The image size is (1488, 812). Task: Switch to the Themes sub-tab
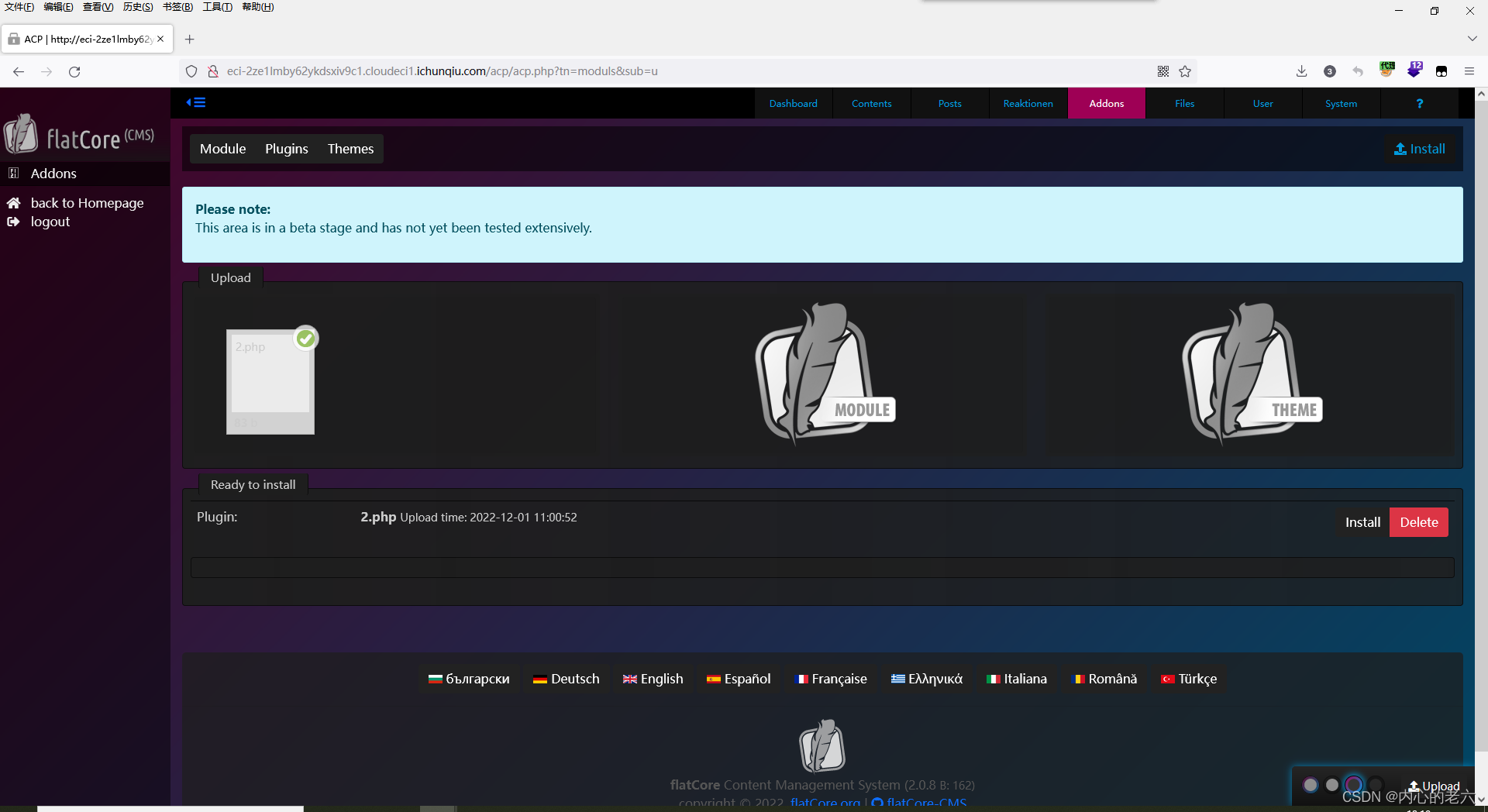point(350,149)
